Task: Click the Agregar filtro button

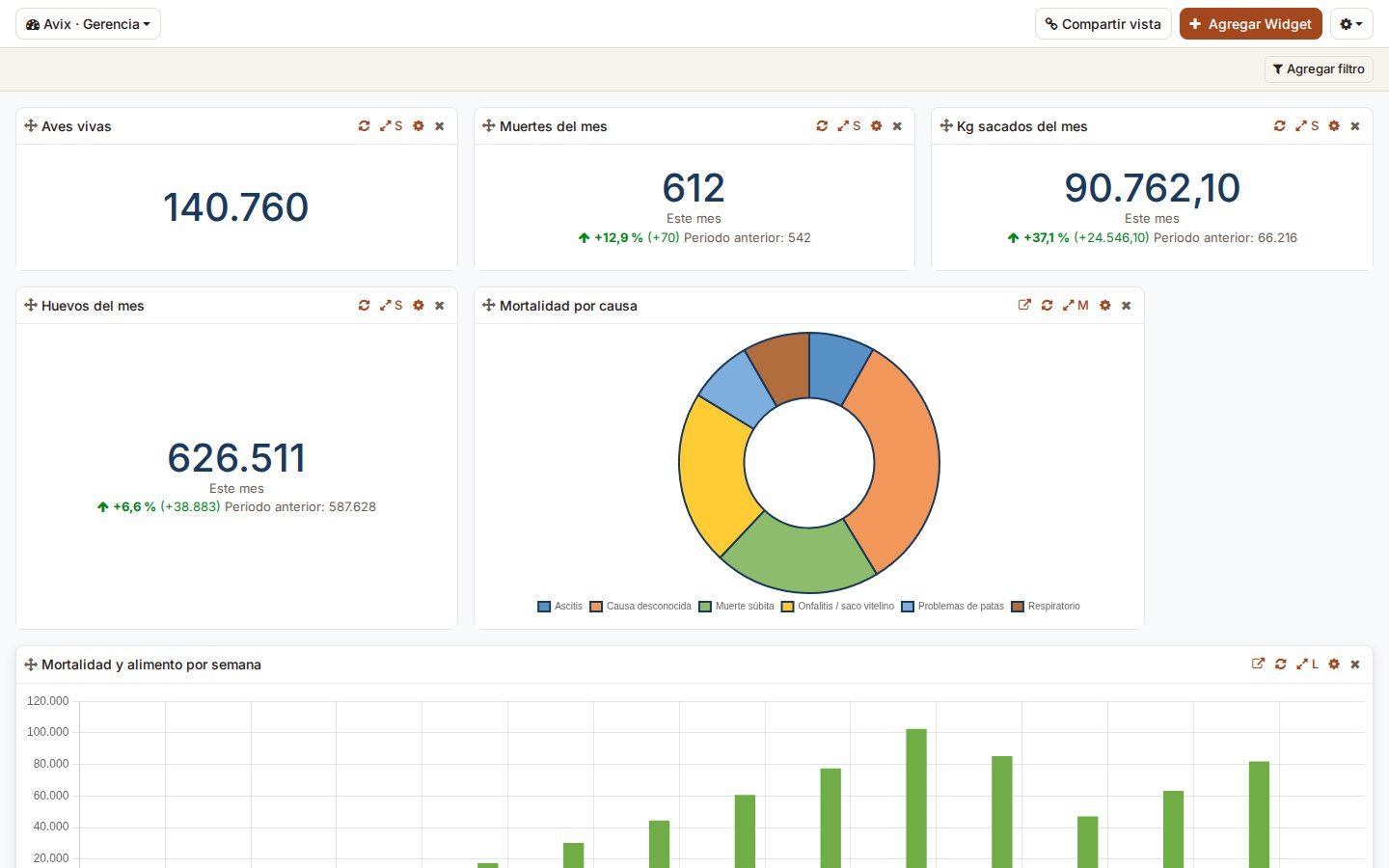Action: [x=1319, y=69]
